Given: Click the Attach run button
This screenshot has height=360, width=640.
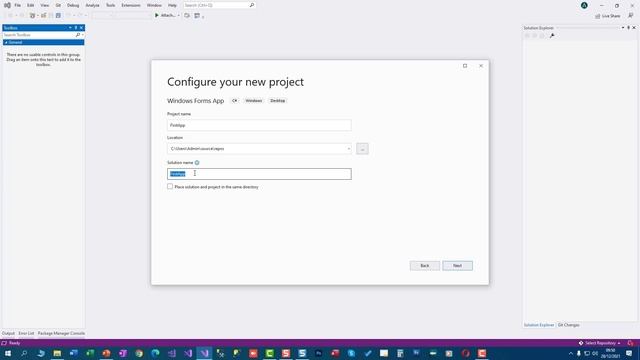Looking at the screenshot, I should click(x=164, y=16).
